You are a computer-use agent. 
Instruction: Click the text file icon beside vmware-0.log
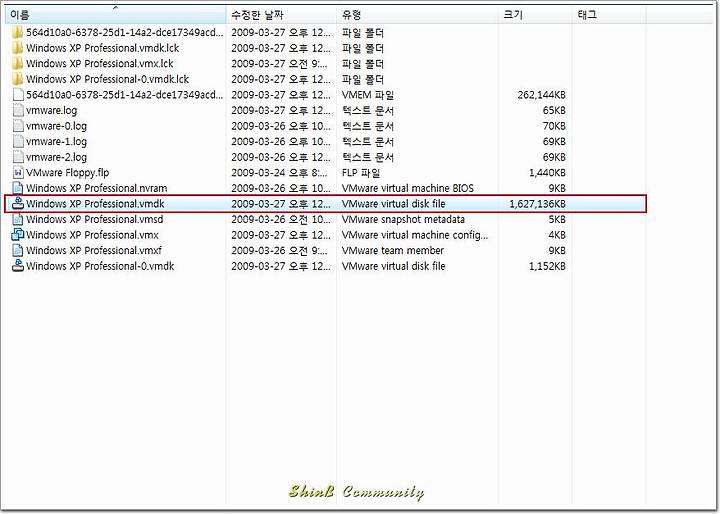click(x=18, y=126)
